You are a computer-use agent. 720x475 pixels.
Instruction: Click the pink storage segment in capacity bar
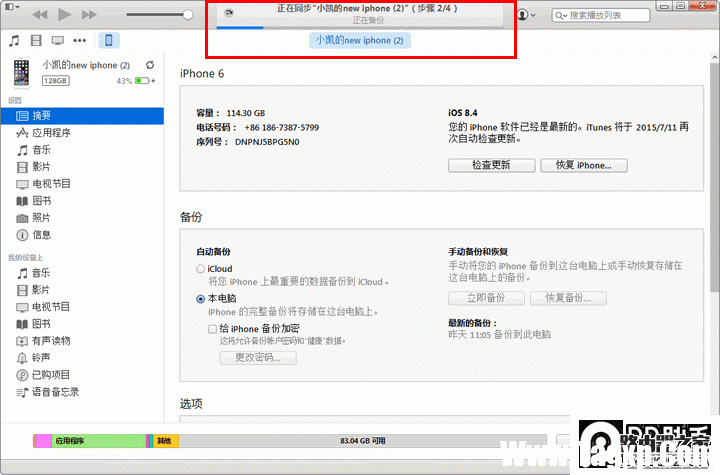[x=44, y=441]
